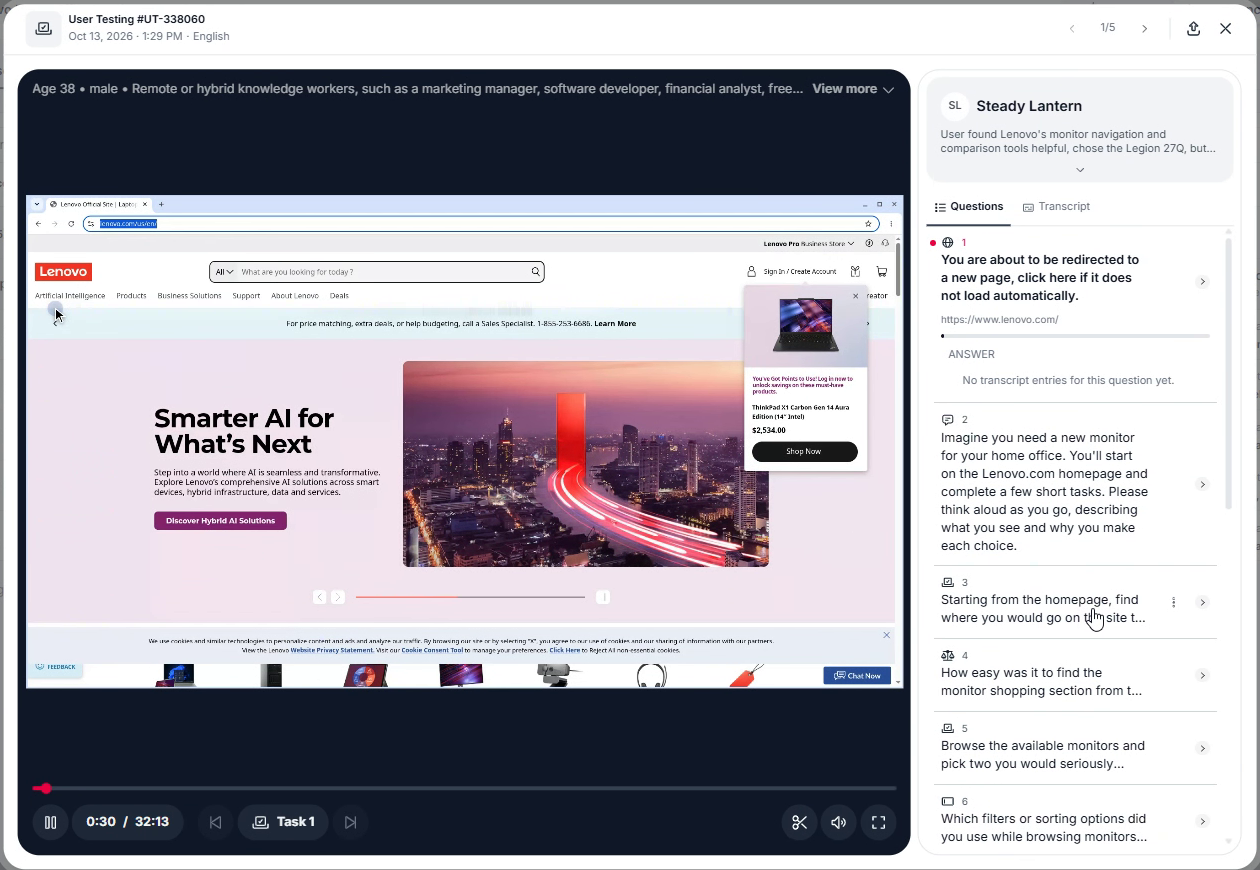Click the User Testing session type icon

point(43,28)
